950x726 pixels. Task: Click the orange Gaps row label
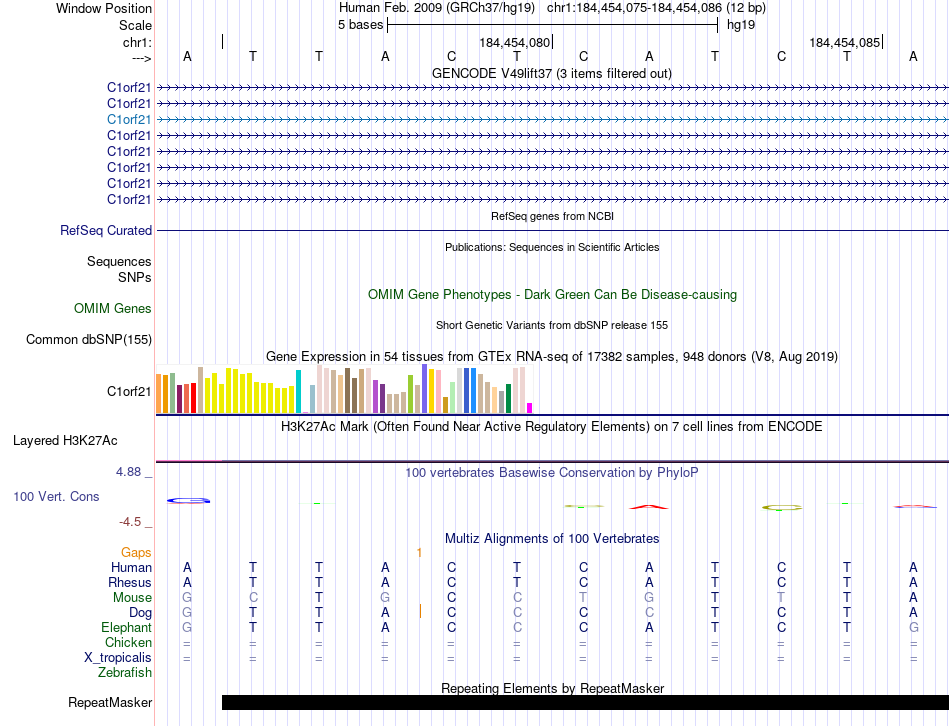coord(136,552)
